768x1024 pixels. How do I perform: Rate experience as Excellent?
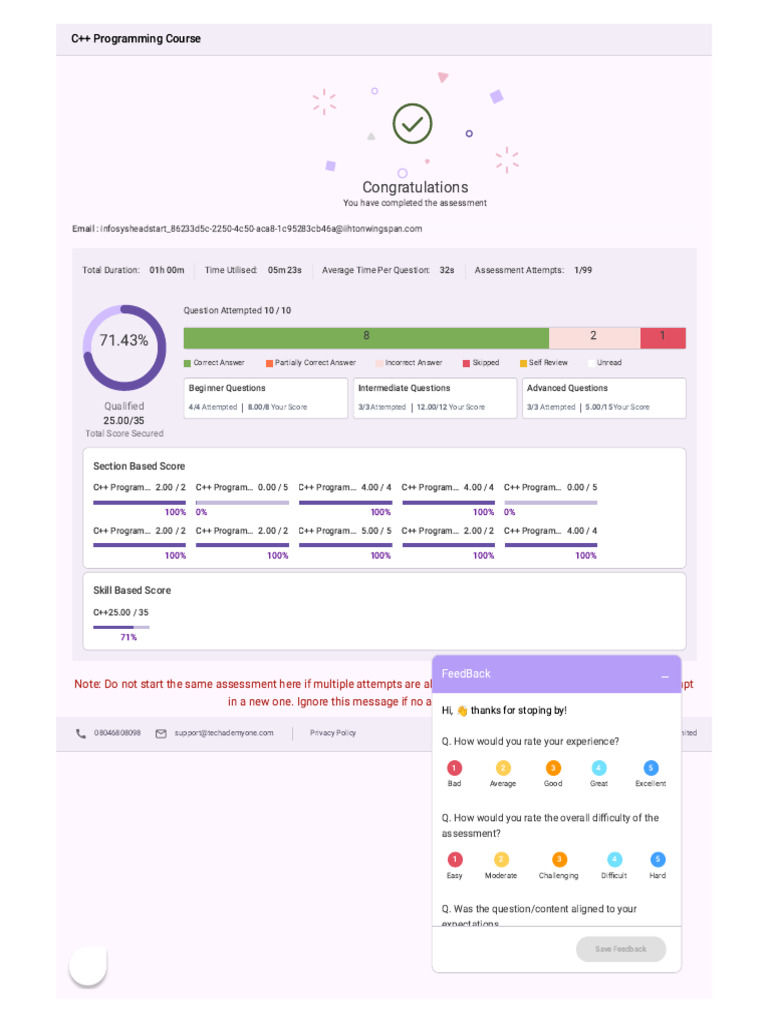click(650, 768)
